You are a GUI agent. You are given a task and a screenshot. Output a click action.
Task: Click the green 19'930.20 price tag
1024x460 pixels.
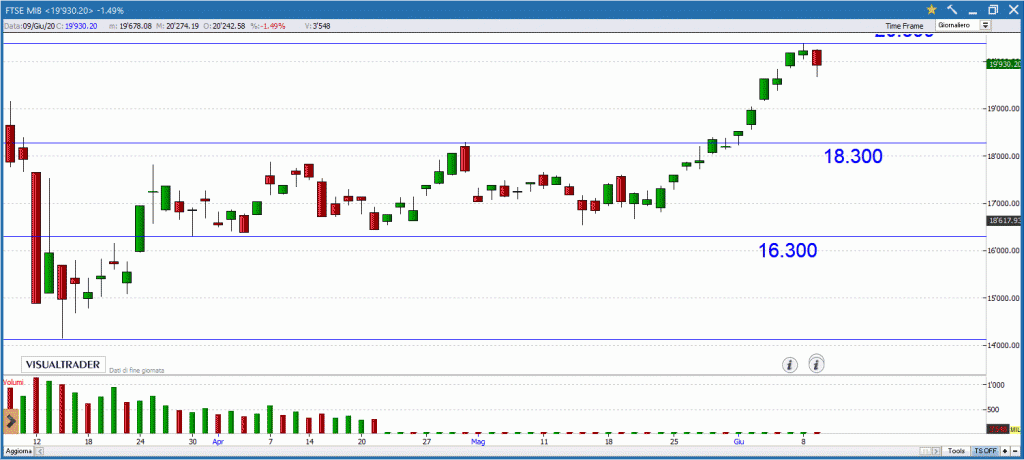click(1004, 64)
